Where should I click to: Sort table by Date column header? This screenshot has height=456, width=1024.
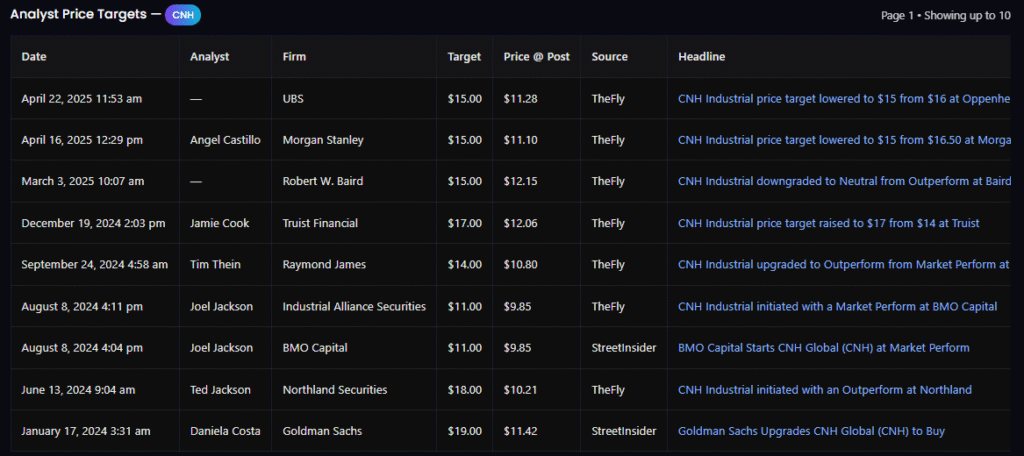point(34,57)
